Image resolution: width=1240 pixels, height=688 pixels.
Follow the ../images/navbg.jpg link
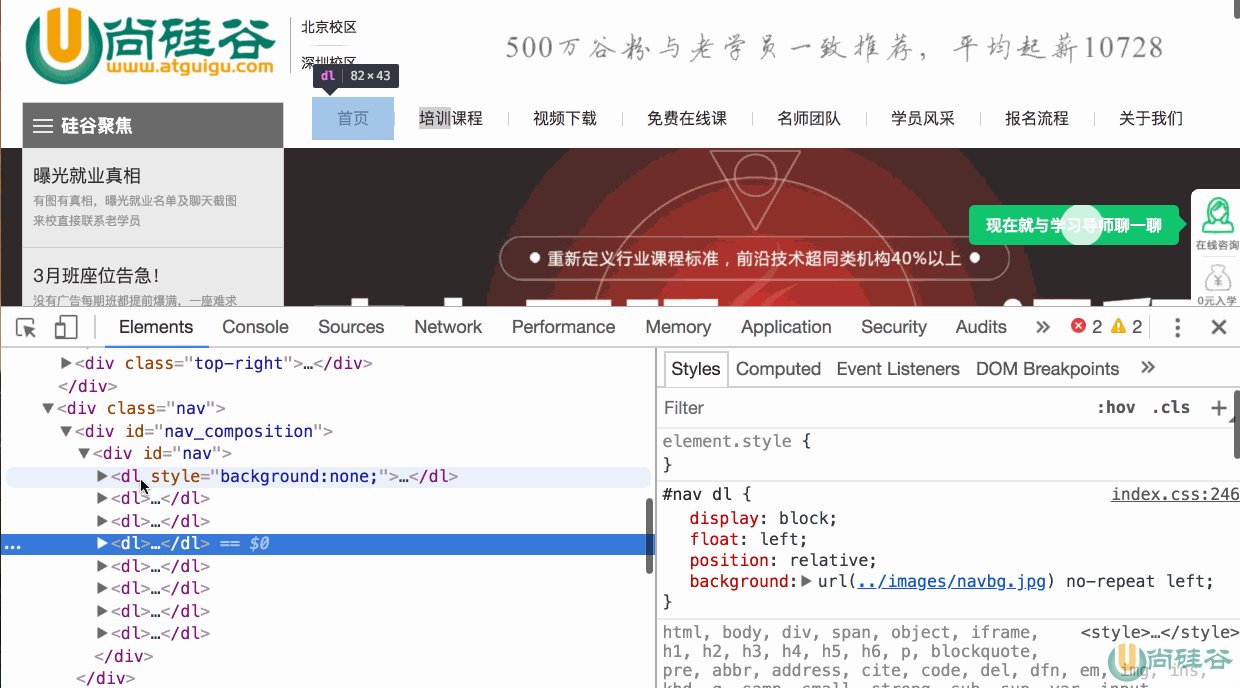pyautogui.click(x=952, y=581)
